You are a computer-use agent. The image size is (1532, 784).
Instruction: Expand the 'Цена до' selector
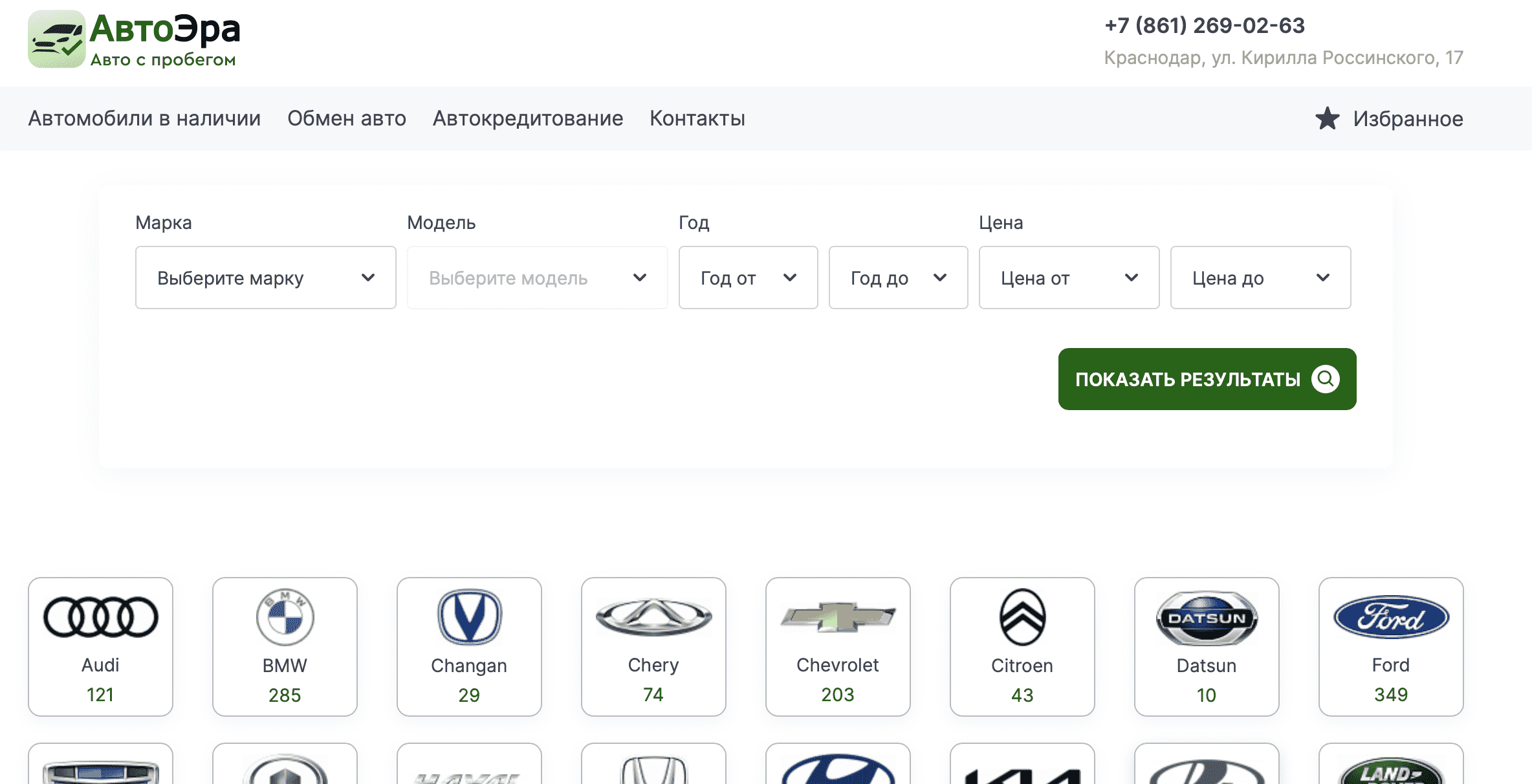pyautogui.click(x=1260, y=278)
